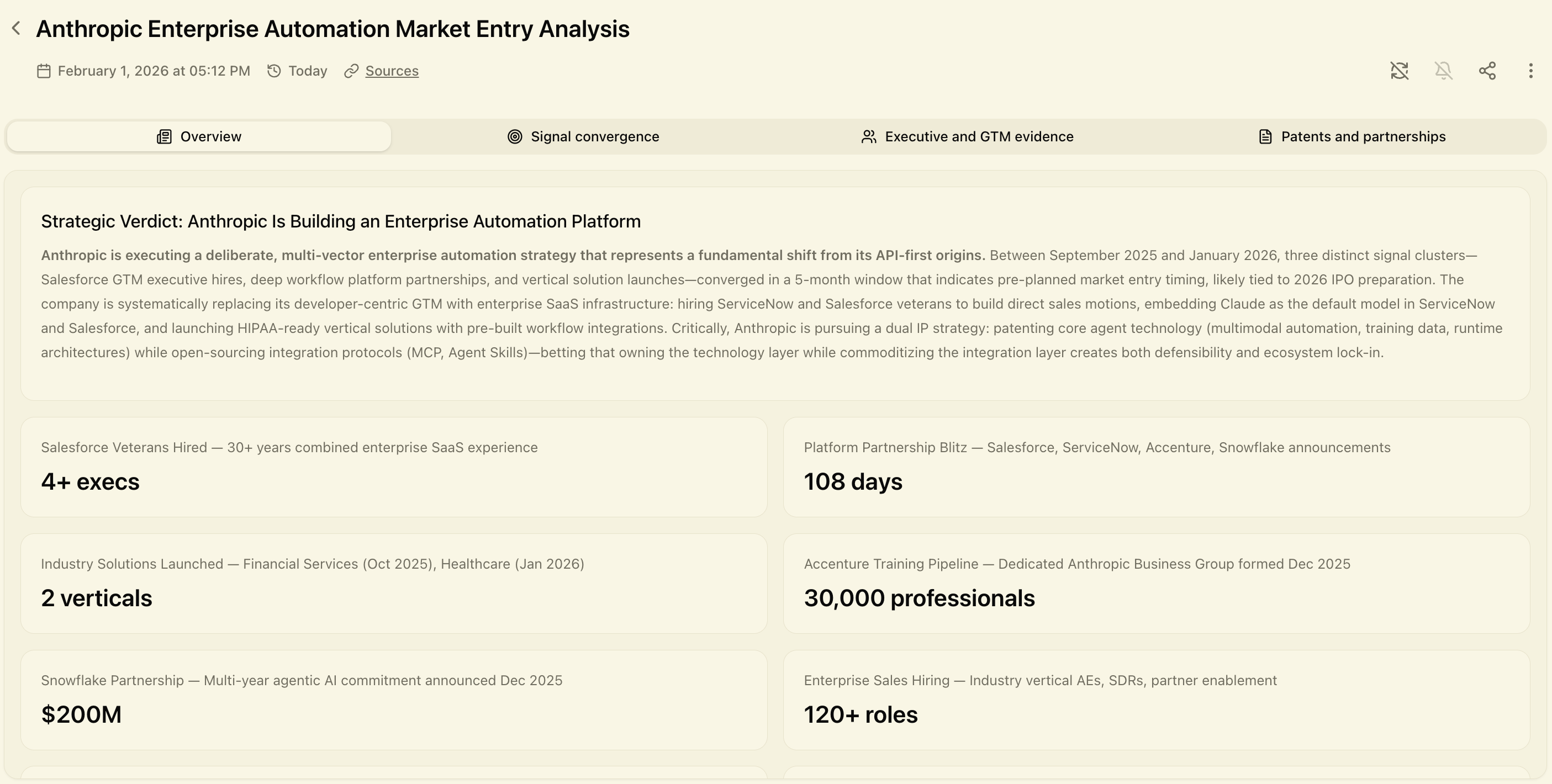Open the Executive and GTM evidence tab

pos(968,137)
